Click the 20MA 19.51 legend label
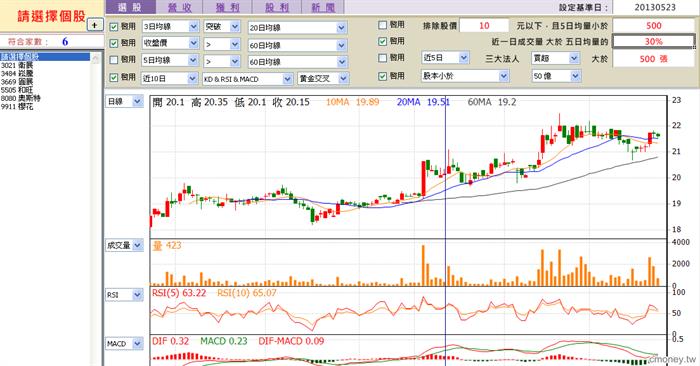700x366 pixels. pos(423,102)
